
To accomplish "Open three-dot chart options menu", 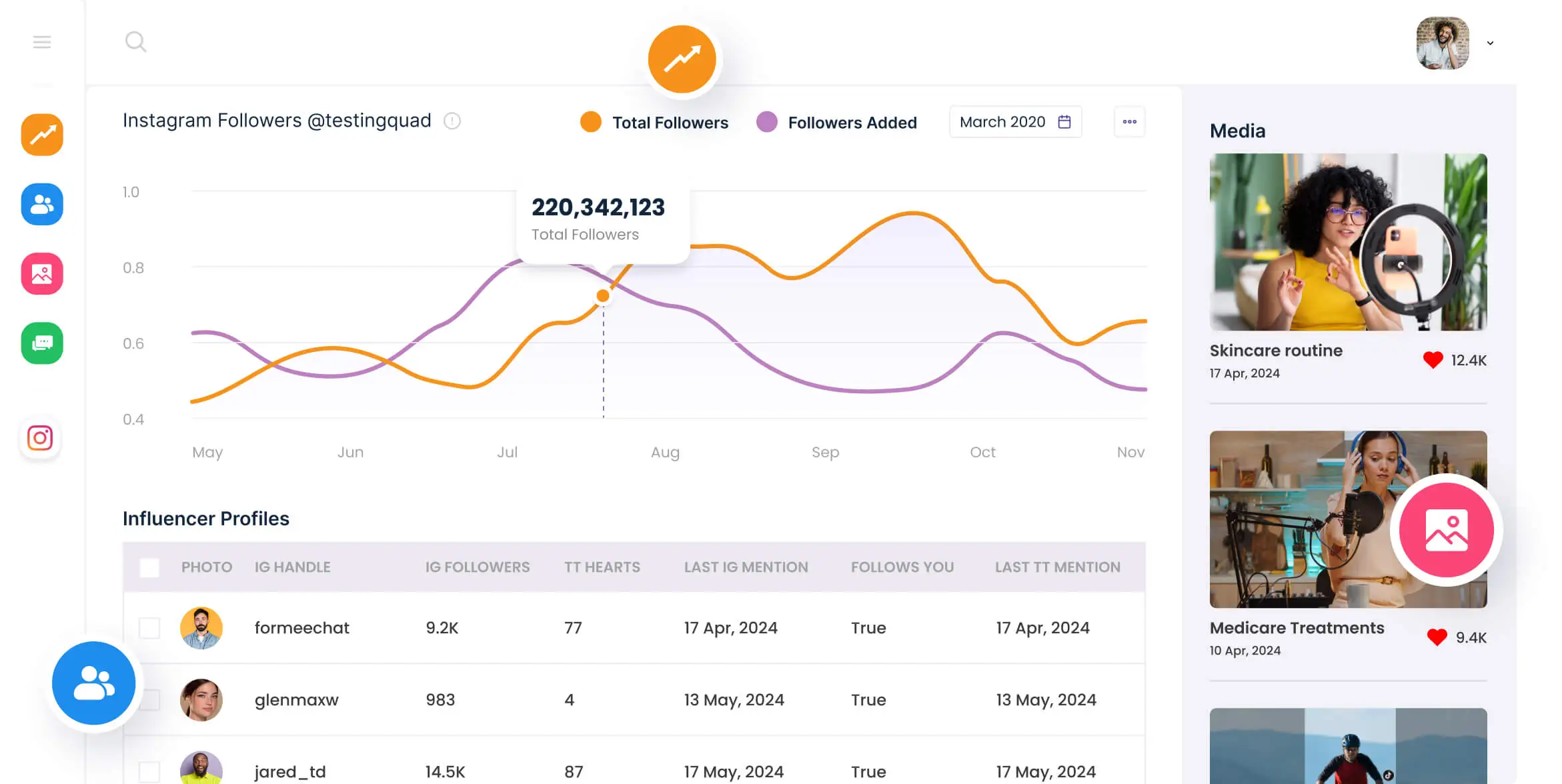I will [x=1129, y=122].
